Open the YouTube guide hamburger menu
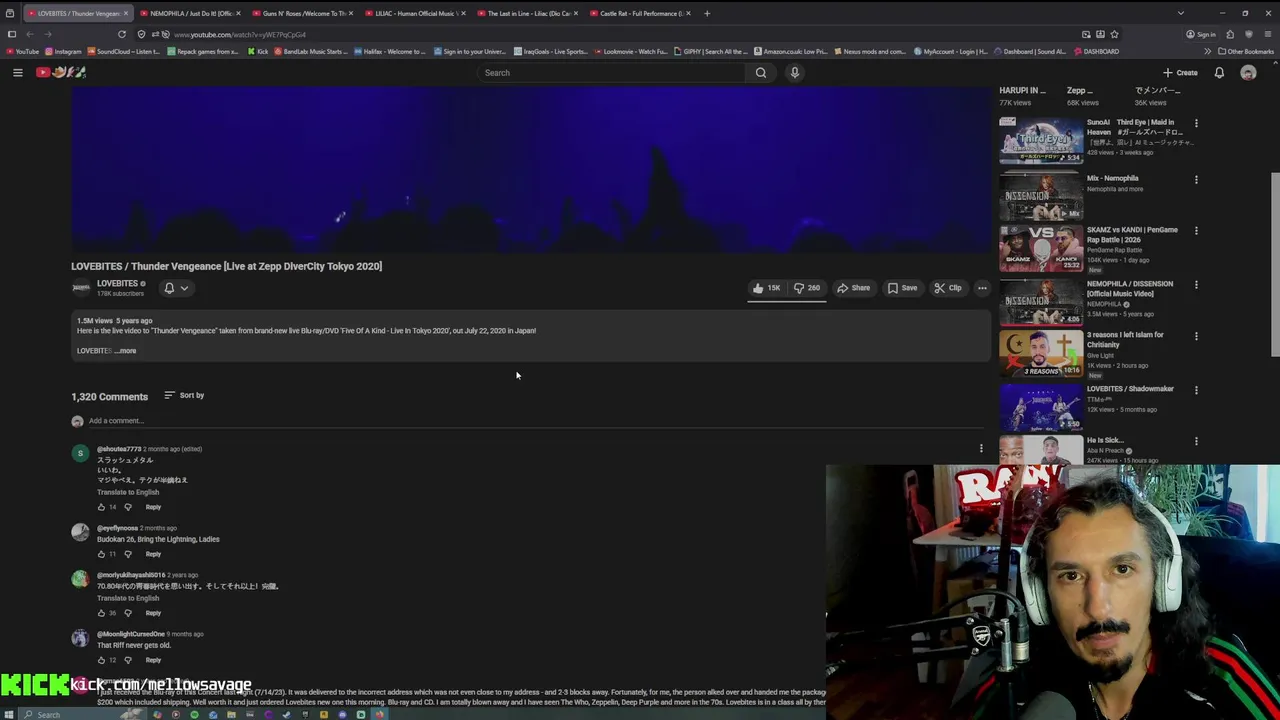The width and height of the screenshot is (1280, 720). coord(17,72)
